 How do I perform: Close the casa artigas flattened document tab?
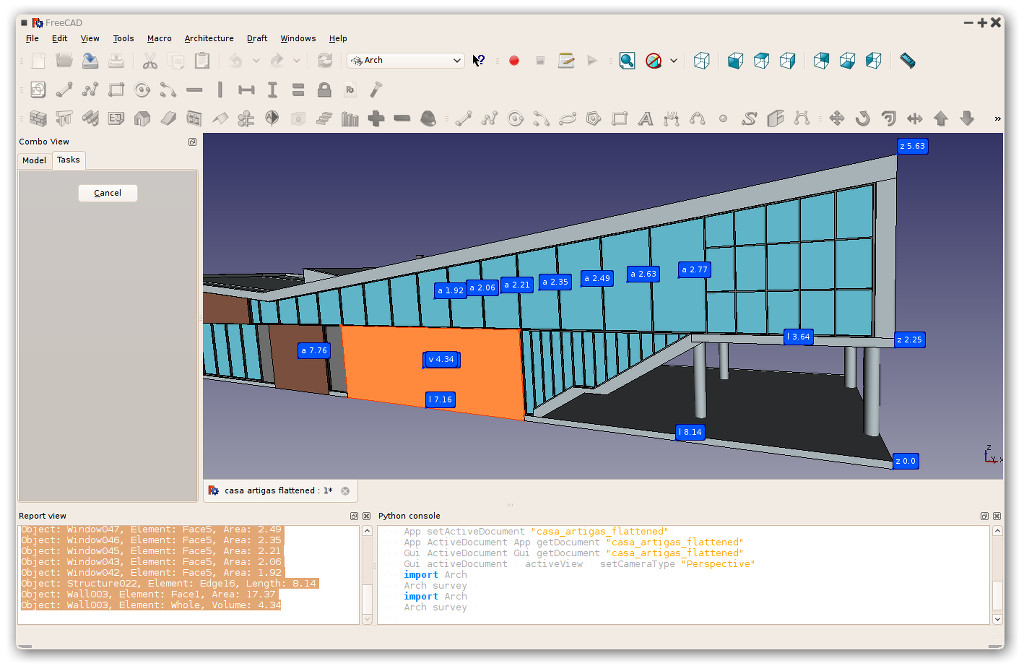345,490
